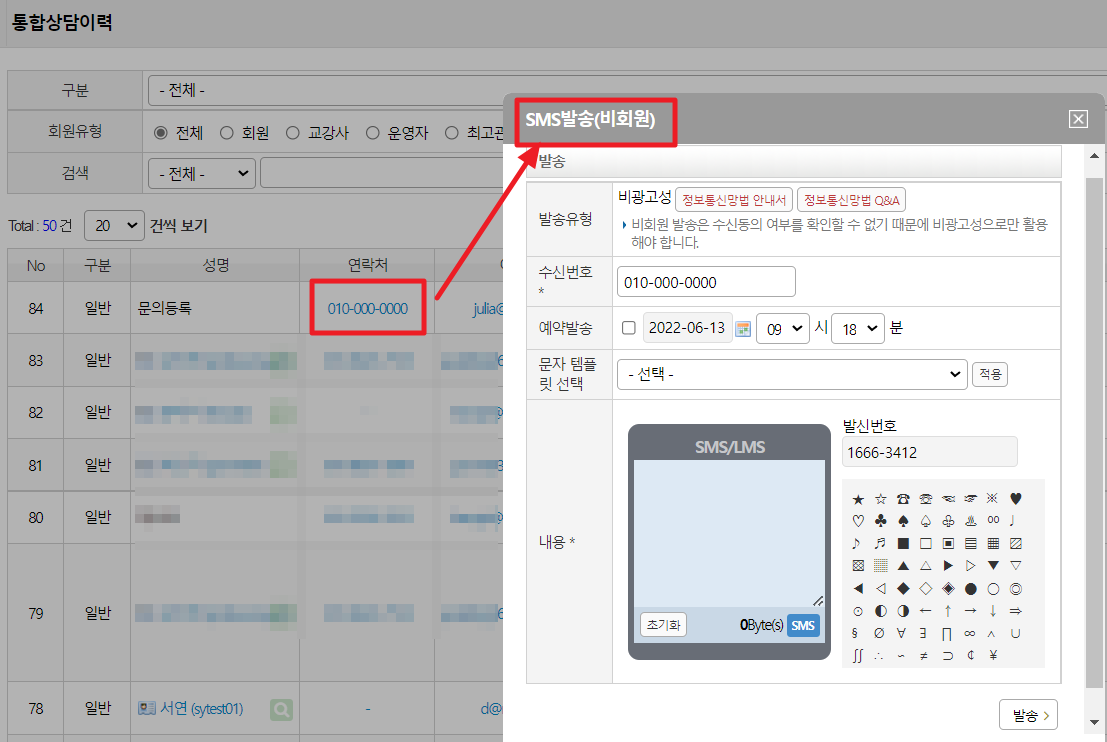Insert the filled black star symbol

(x=858, y=499)
